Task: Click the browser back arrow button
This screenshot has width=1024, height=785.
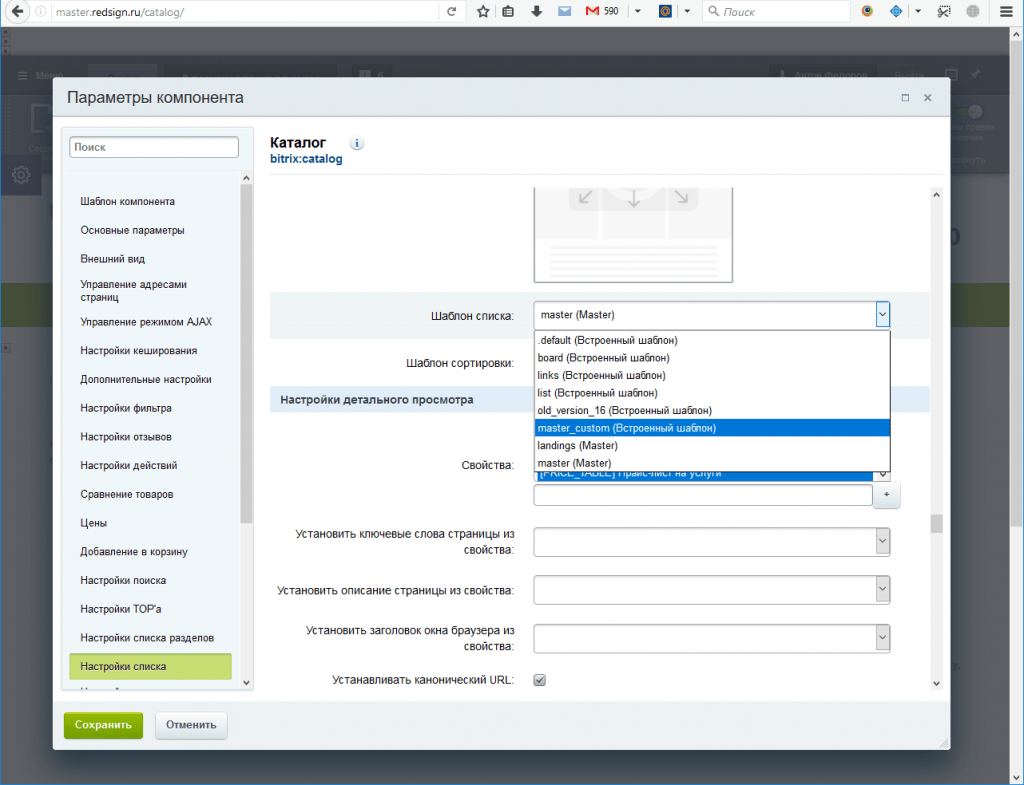Action: pyautogui.click(x=17, y=12)
